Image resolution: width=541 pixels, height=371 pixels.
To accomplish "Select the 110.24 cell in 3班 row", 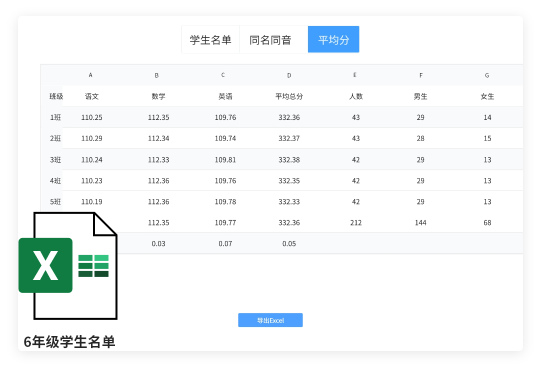I will (x=92, y=160).
